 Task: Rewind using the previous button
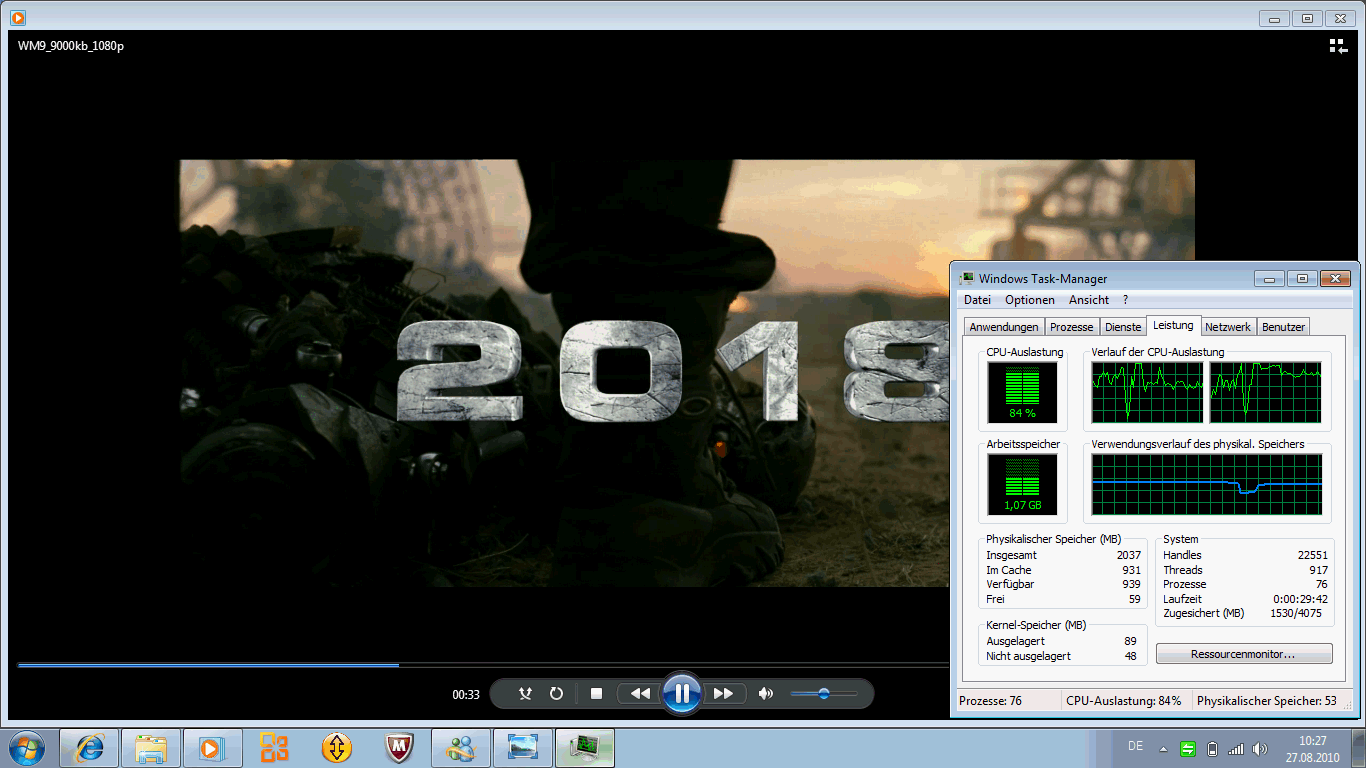[639, 693]
